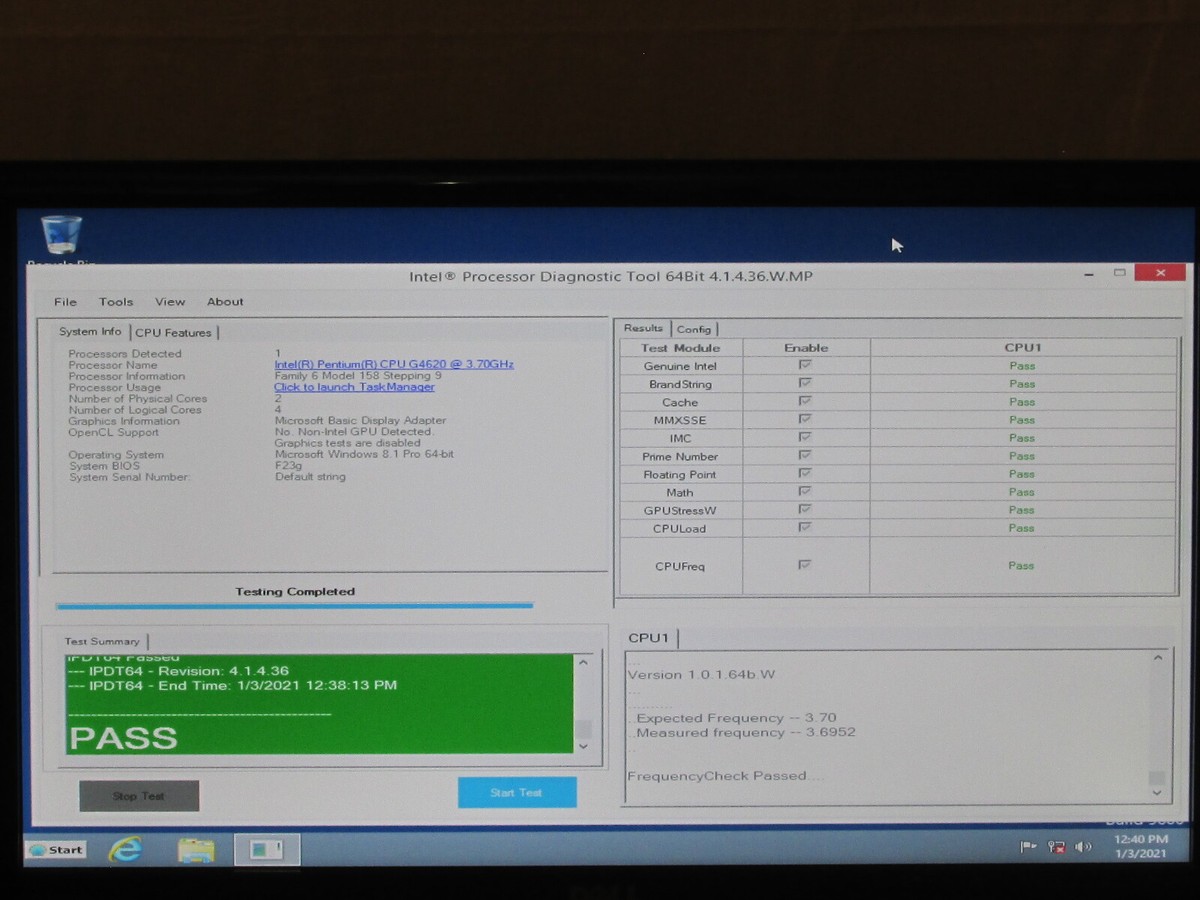Switch to the CPU Features tab
The height and width of the screenshot is (900, 1200).
[176, 332]
